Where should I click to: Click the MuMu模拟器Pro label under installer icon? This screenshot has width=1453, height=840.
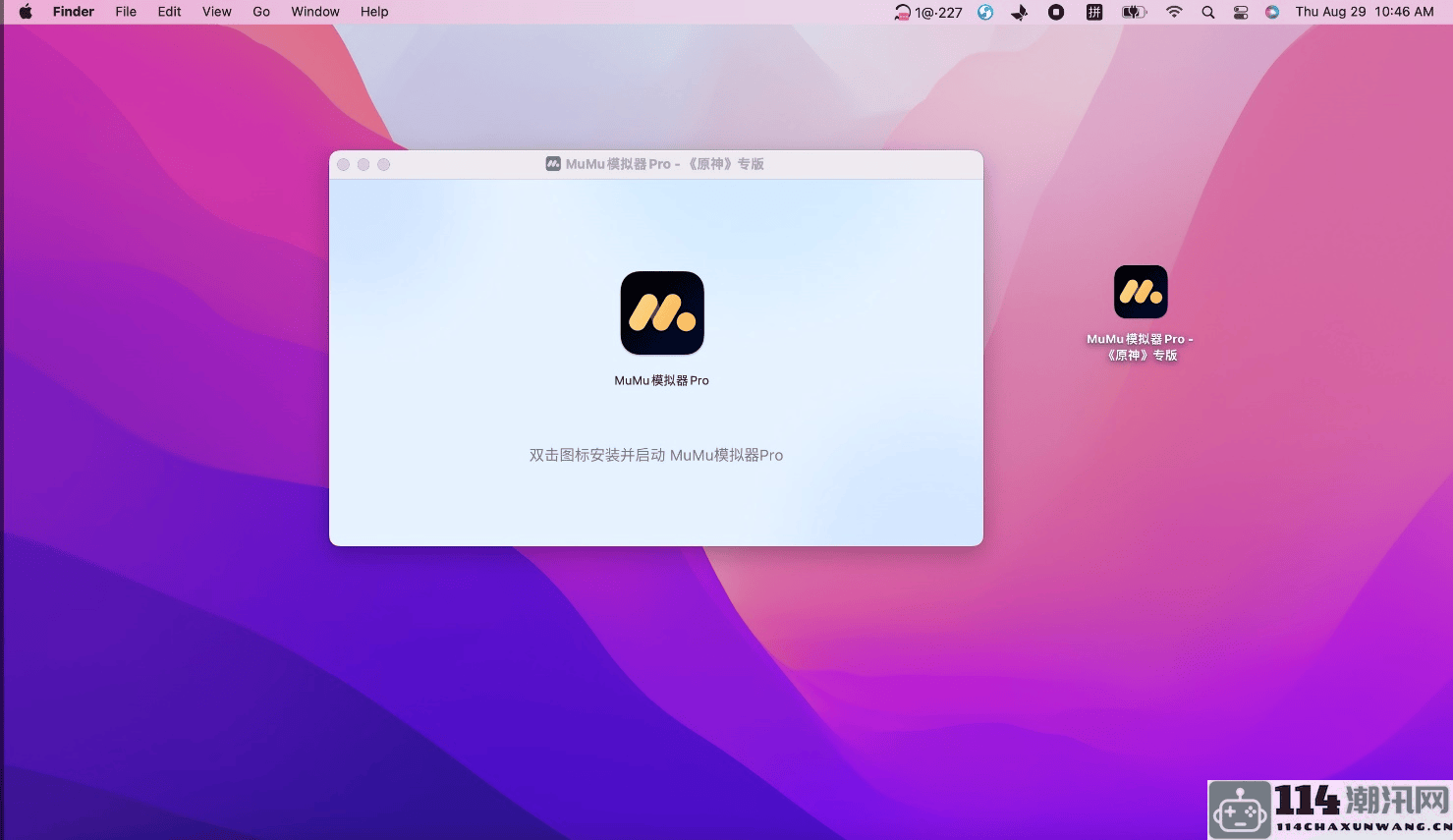click(661, 380)
